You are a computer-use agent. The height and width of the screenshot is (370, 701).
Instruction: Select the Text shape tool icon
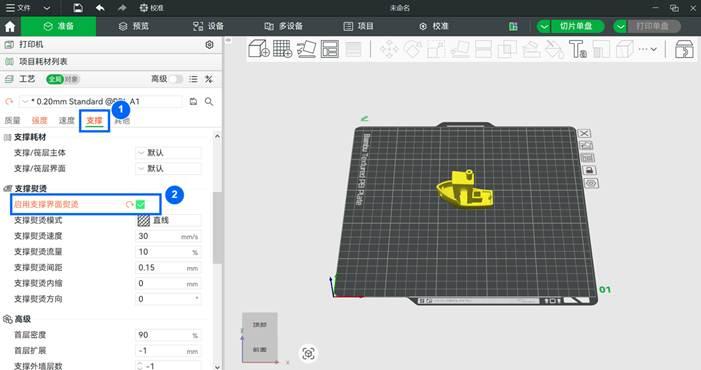point(577,49)
